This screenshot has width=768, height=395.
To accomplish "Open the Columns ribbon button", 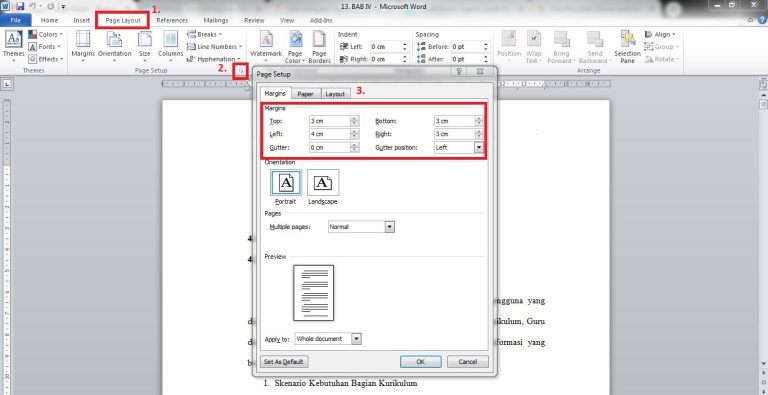I will [170, 45].
